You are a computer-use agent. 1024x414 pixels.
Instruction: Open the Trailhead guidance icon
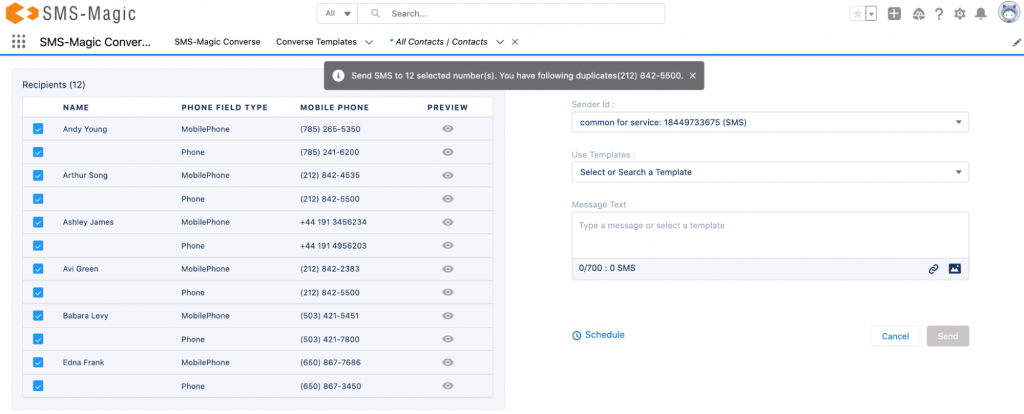point(918,14)
